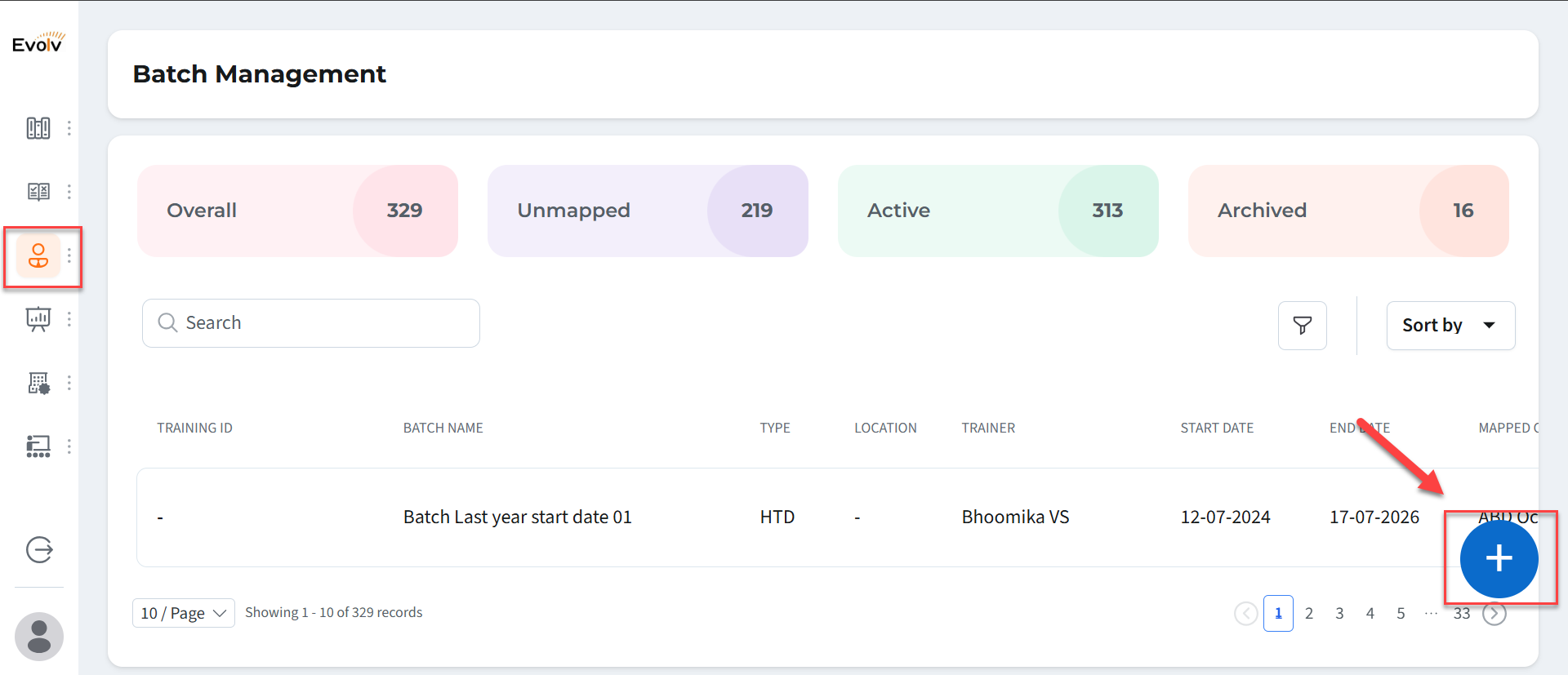Click the next page arrow
The height and width of the screenshot is (675, 1568).
[x=1494, y=614]
